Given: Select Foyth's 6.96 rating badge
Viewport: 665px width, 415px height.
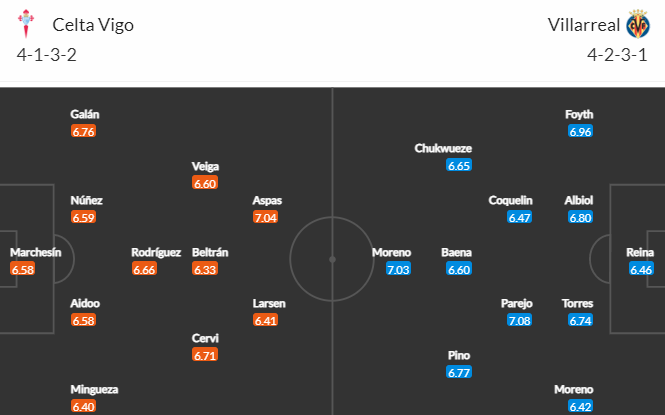Looking at the screenshot, I should [580, 131].
